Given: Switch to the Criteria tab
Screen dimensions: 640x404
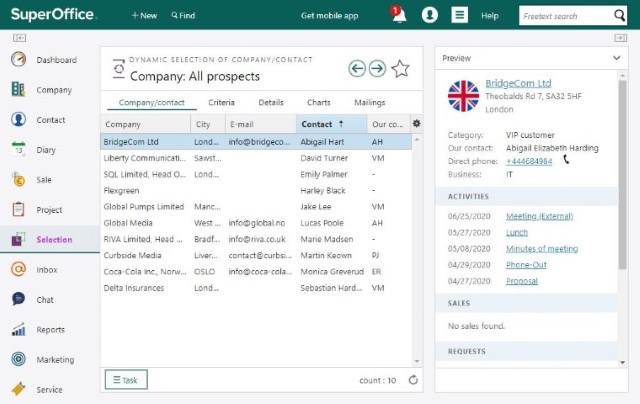Looking at the screenshot, I should pos(221,102).
